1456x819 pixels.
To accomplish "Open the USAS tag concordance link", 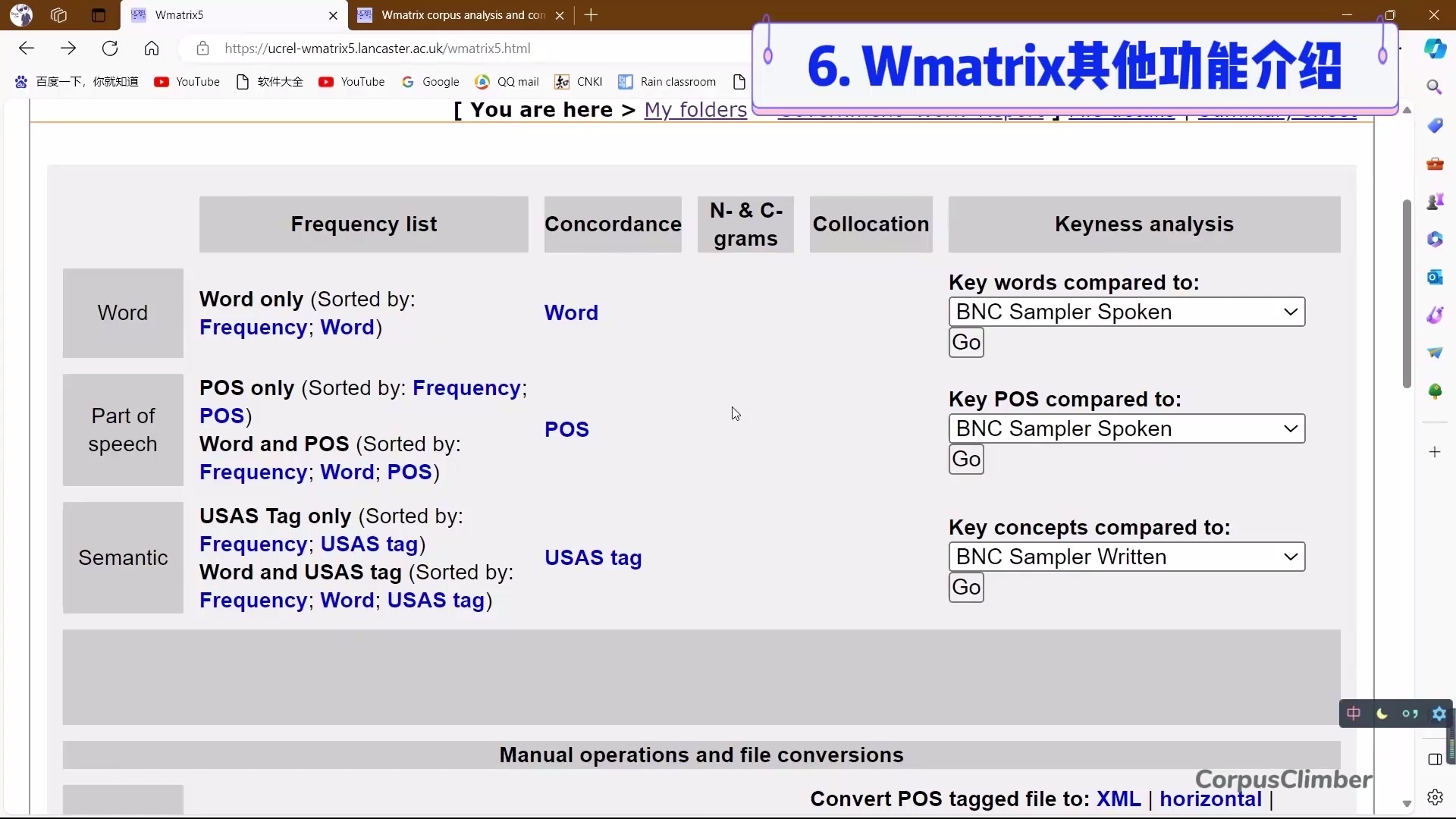I will pos(593,558).
